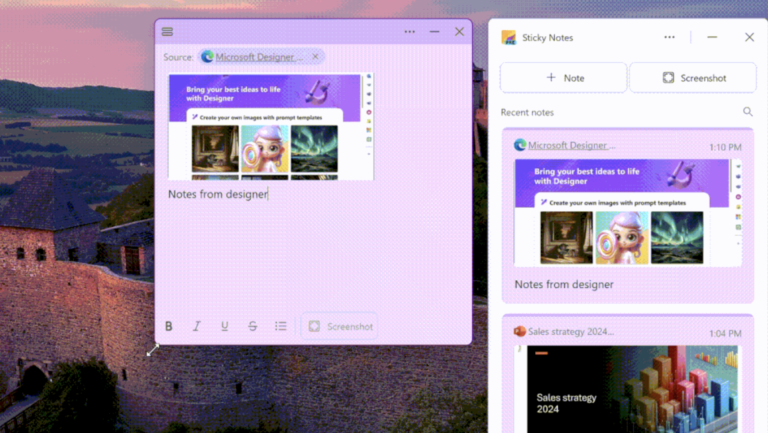Click Screenshot button in Sticky Notes list

[693, 78]
